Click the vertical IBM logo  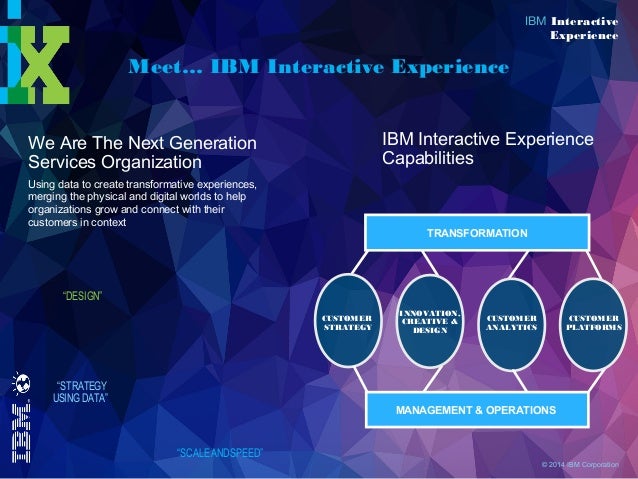point(21,433)
